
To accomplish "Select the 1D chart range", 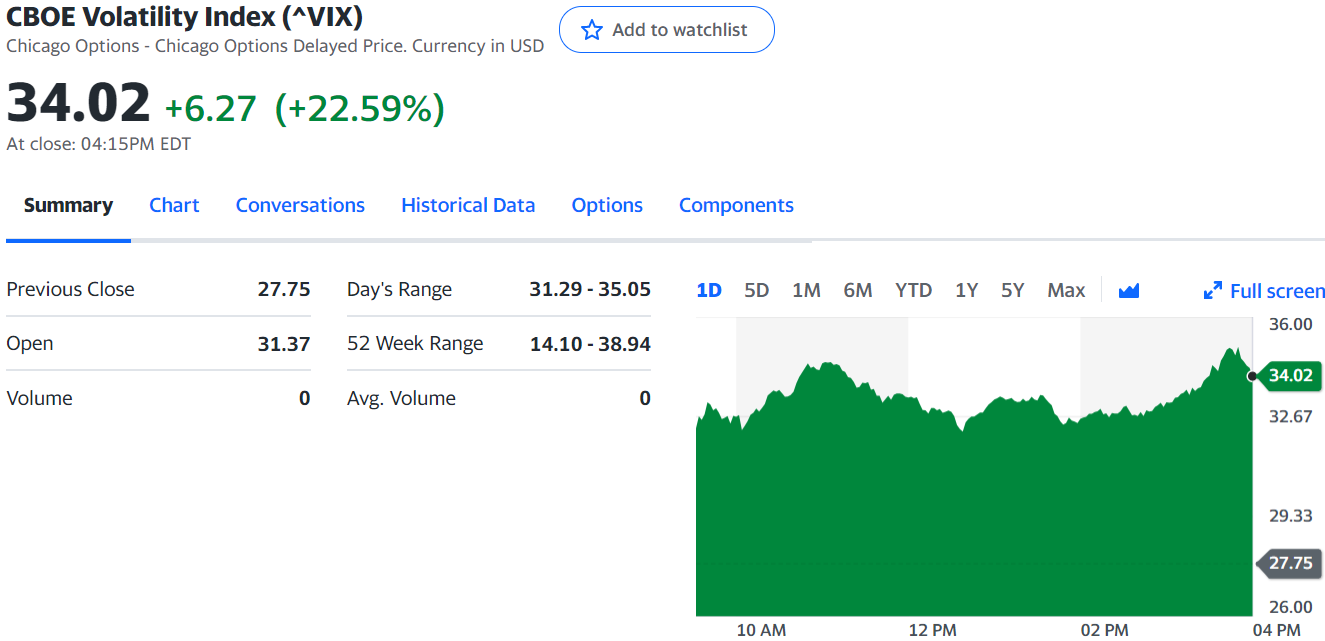I will pyautogui.click(x=709, y=290).
